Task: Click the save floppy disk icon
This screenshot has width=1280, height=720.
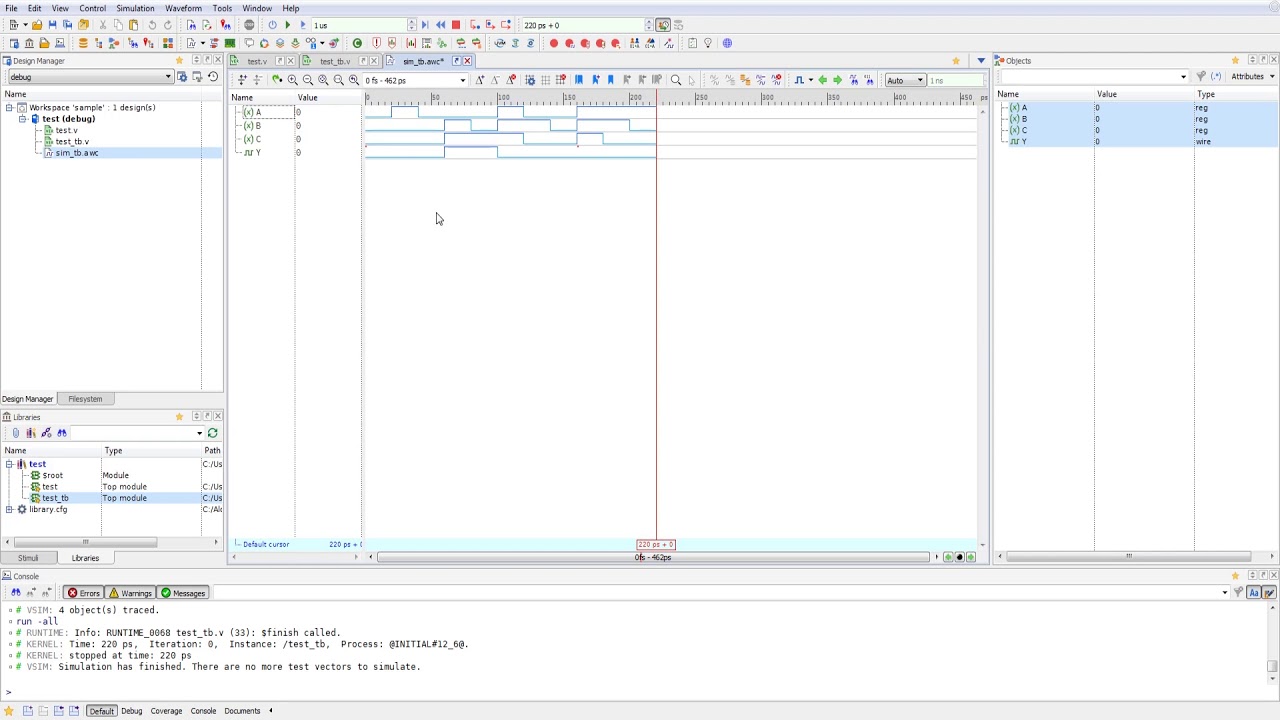Action: 55,25
